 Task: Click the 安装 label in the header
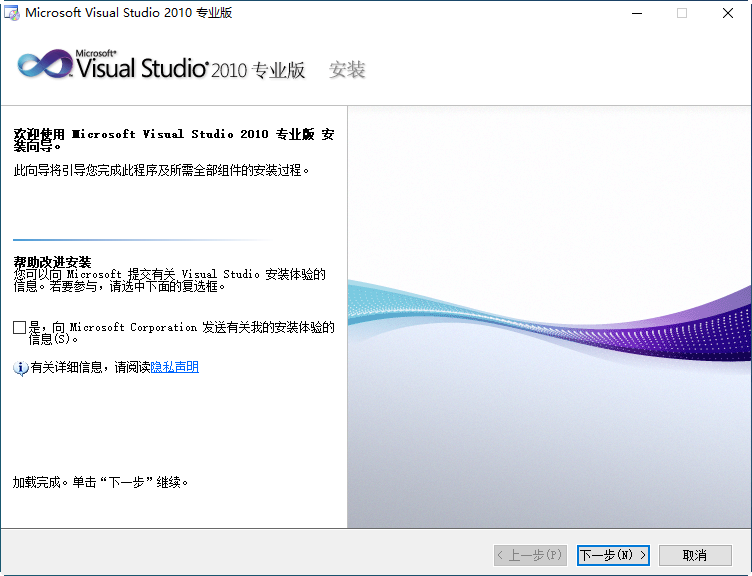pyautogui.click(x=347, y=70)
